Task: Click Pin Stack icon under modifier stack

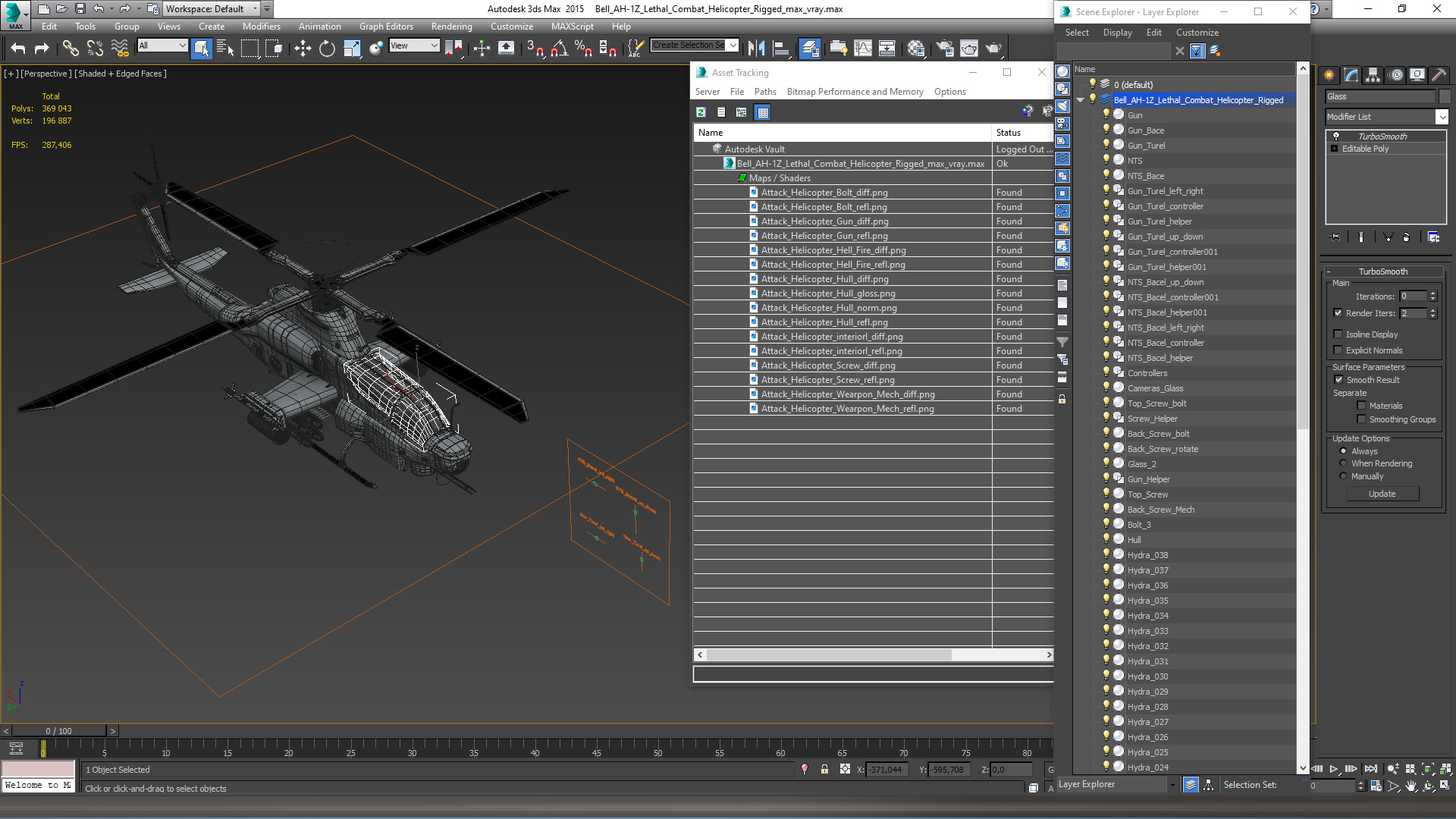Action: tap(1335, 237)
